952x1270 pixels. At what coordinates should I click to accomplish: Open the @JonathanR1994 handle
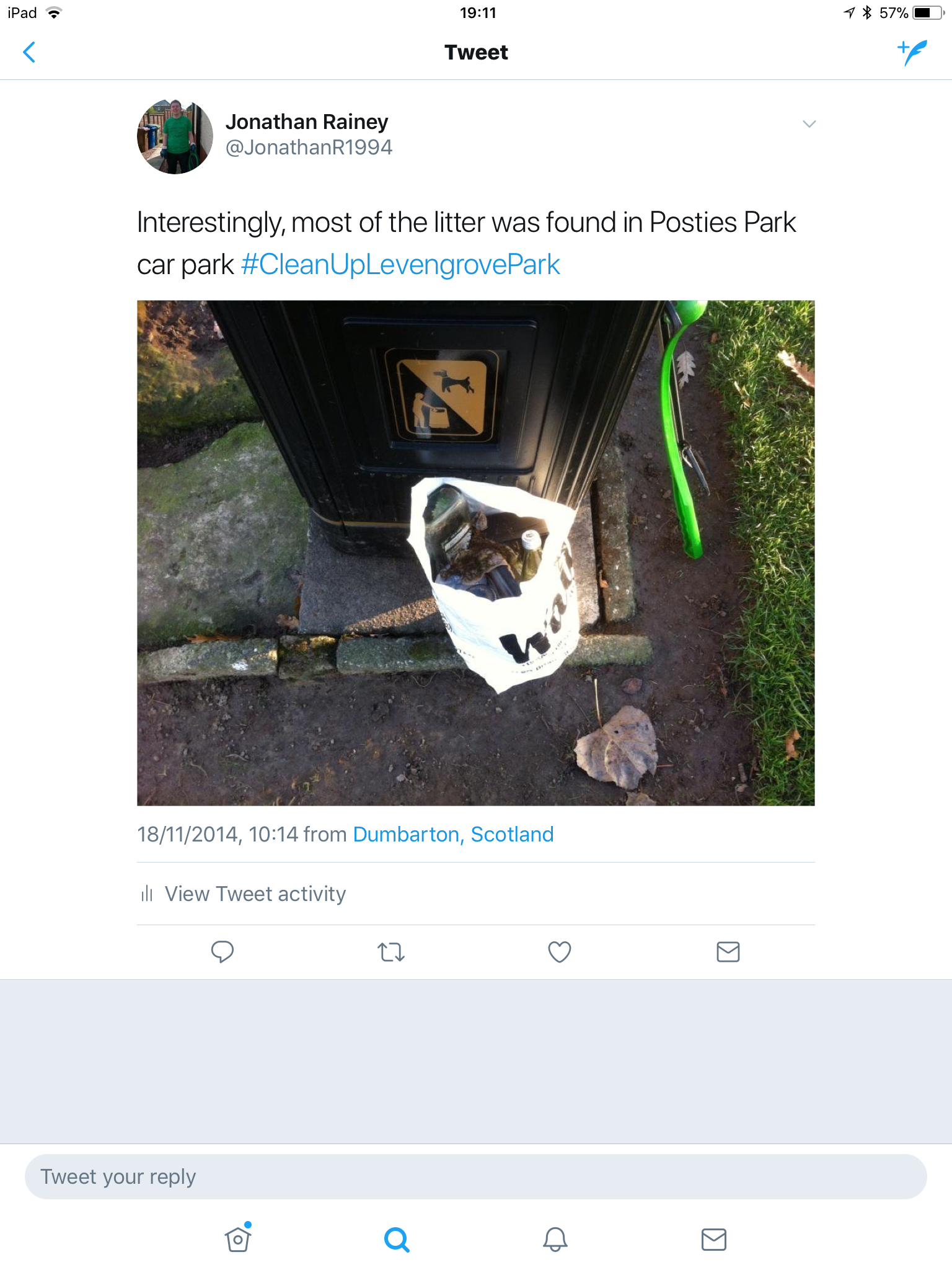pos(309,148)
